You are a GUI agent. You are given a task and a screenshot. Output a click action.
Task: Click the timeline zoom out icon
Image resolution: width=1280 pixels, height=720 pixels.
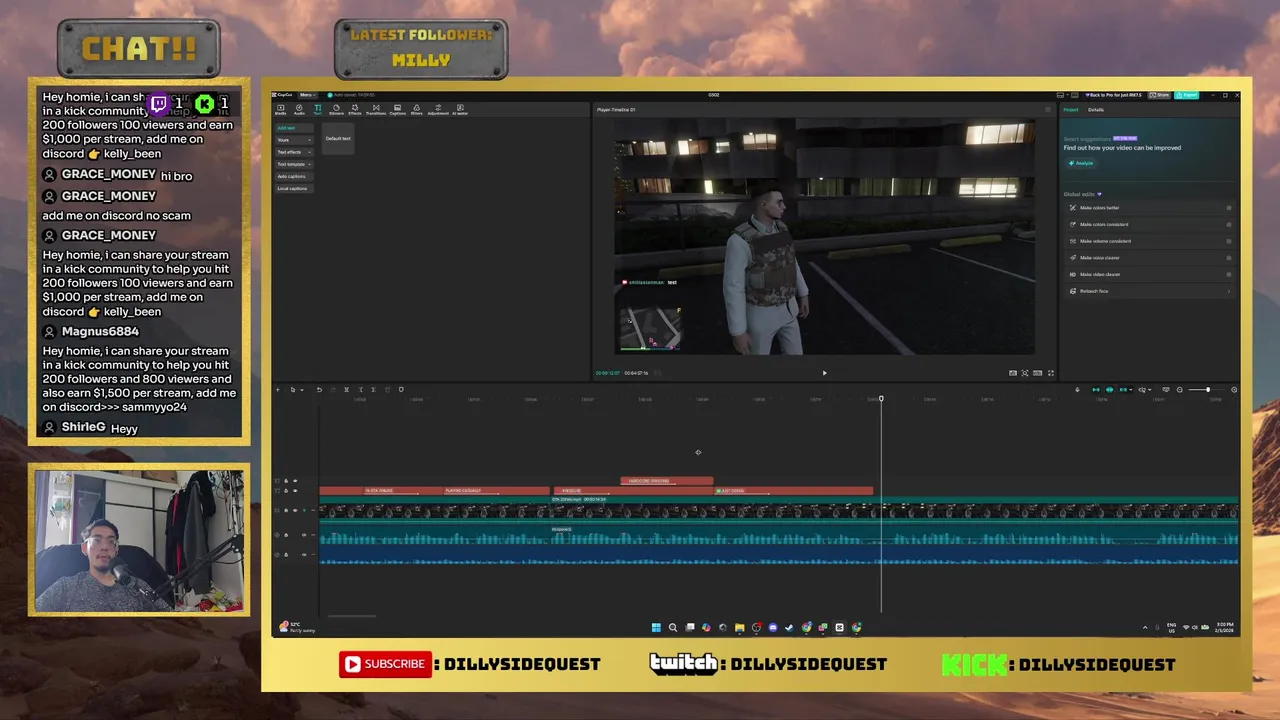[x=1180, y=389]
